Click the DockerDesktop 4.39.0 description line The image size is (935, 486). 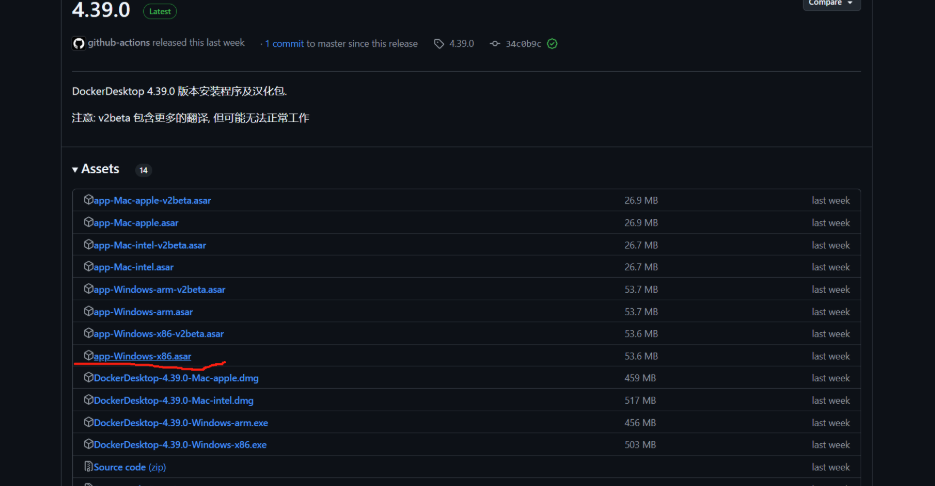179,91
